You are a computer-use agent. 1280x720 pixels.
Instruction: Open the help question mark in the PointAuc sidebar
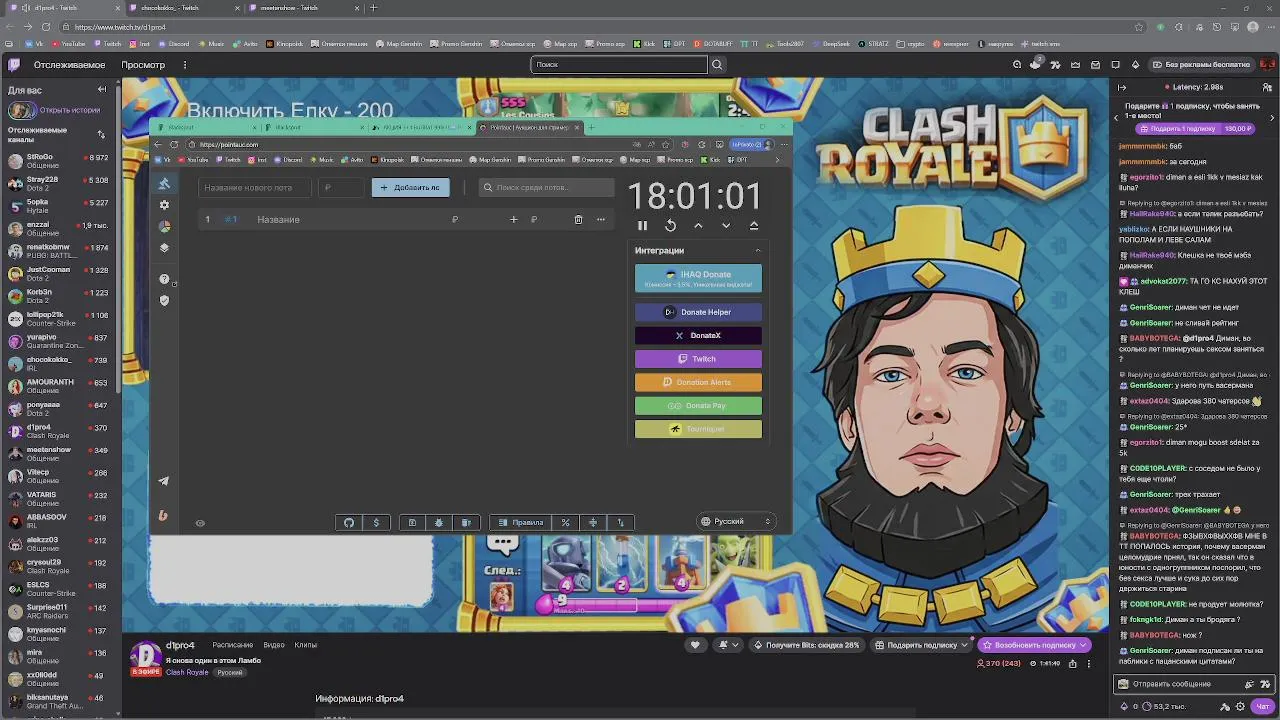[164, 279]
